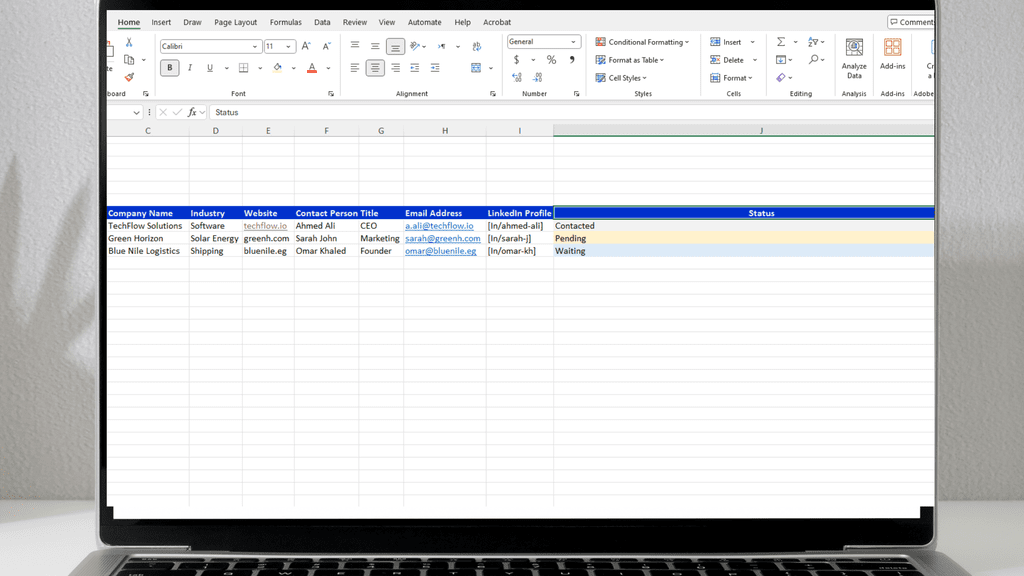This screenshot has height=576, width=1024.
Task: Apply Percent Style number format
Action: [x=551, y=60]
